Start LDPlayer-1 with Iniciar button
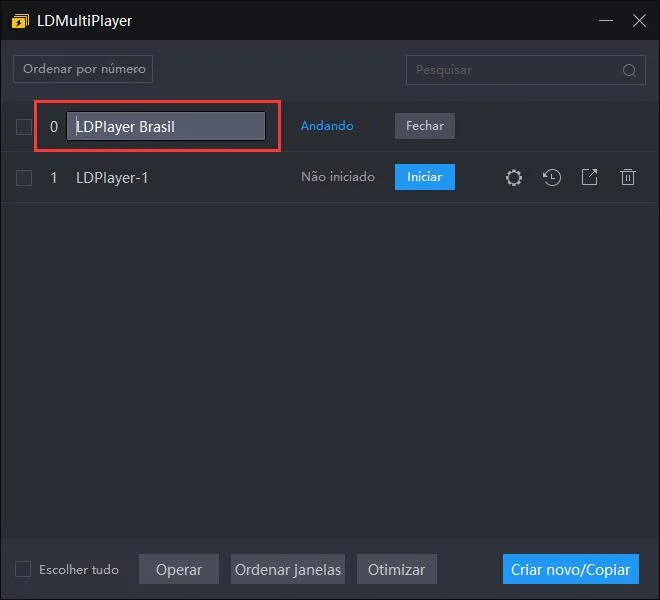Viewport: 660px width, 600px height. [425, 177]
